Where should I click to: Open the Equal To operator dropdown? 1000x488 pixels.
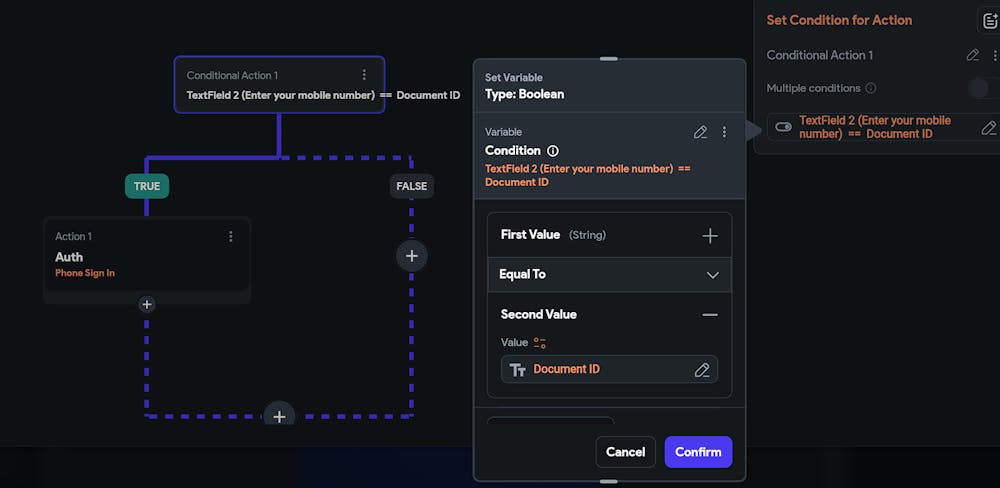pyautogui.click(x=712, y=275)
